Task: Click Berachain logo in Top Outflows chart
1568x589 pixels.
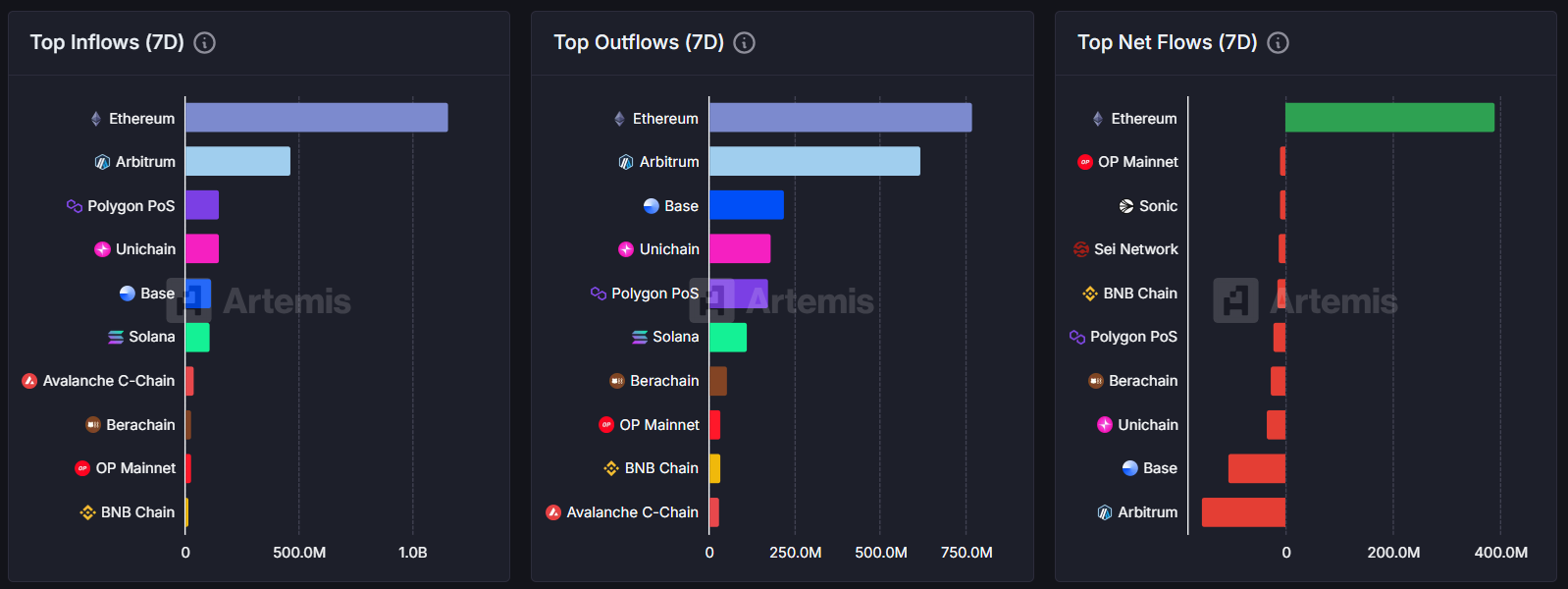Action: click(x=617, y=381)
